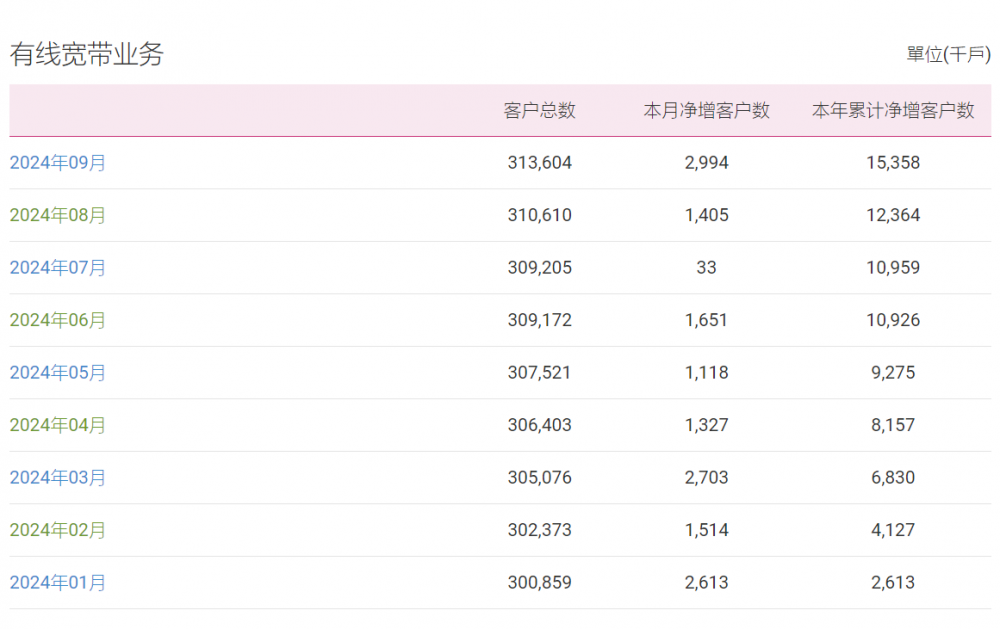Open the 2024年08月 link
The width and height of the screenshot is (1000, 629).
pyautogui.click(x=57, y=215)
